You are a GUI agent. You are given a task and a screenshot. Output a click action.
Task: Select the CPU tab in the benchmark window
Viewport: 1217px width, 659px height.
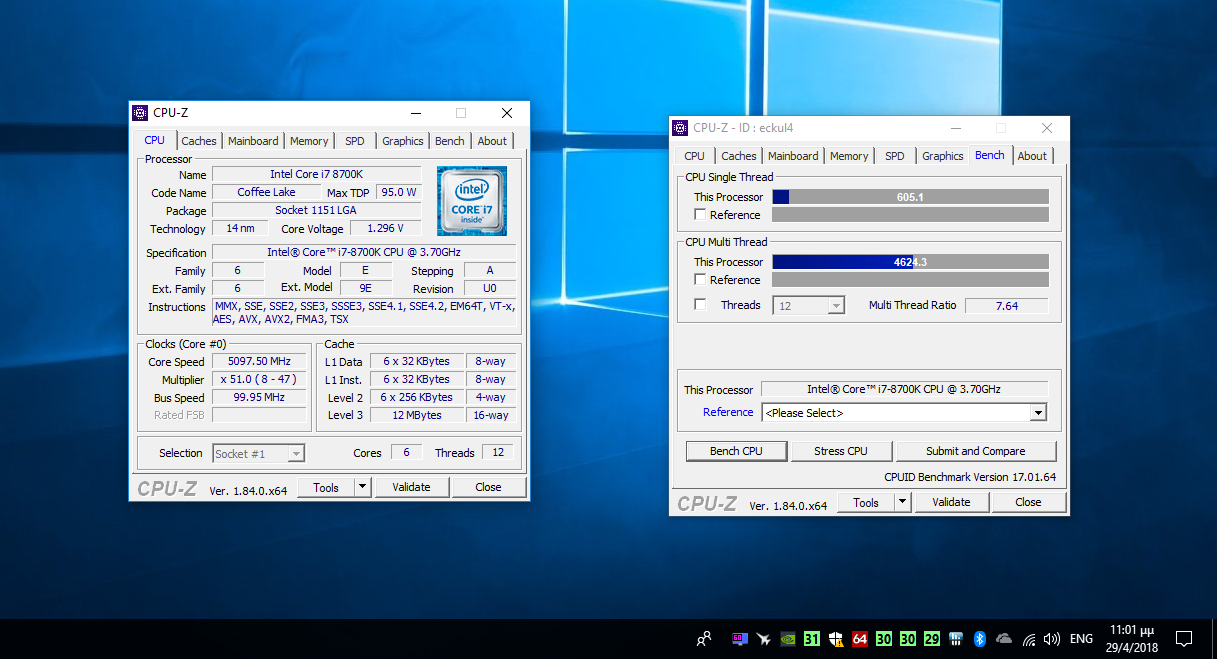point(695,156)
